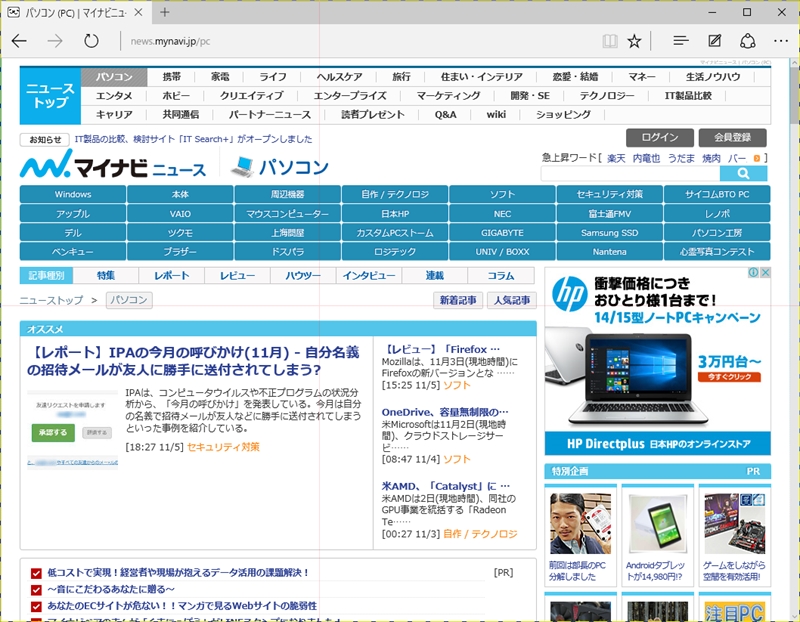The image size is (800, 622).
Task: Click the ad info icon on HP banner
Action: coord(753,272)
